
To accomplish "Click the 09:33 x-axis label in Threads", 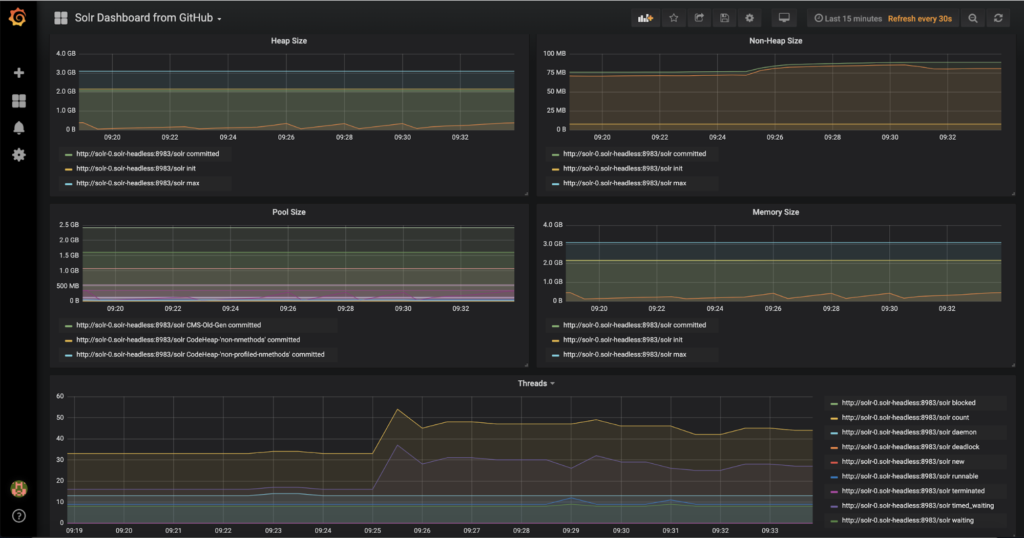I will pos(770,531).
